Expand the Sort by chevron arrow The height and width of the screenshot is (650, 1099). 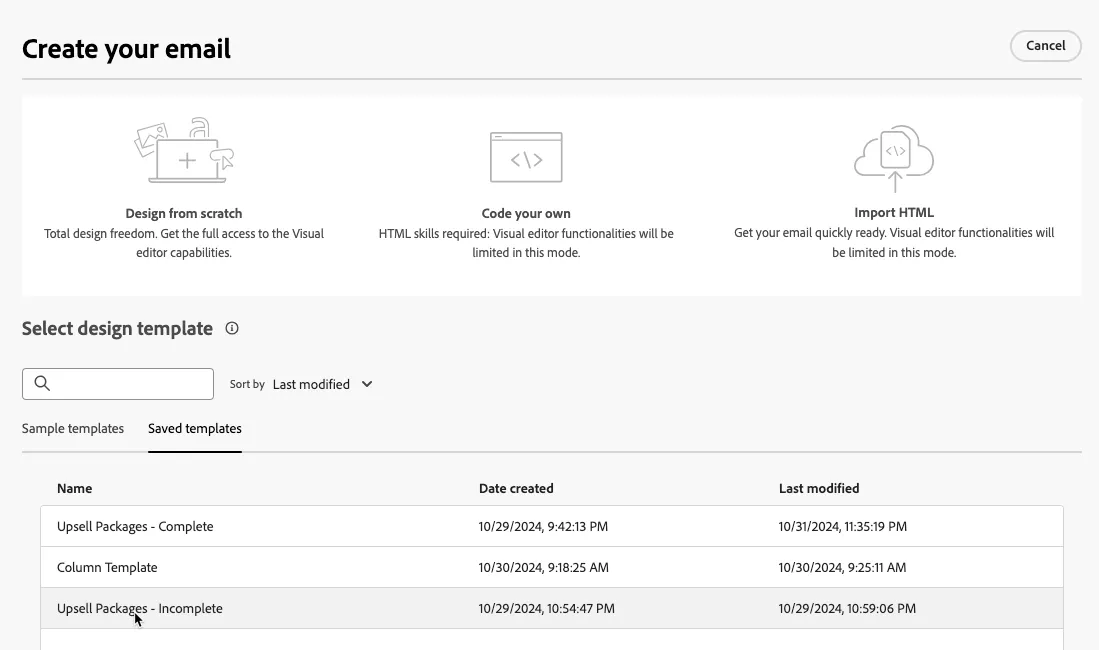(367, 384)
